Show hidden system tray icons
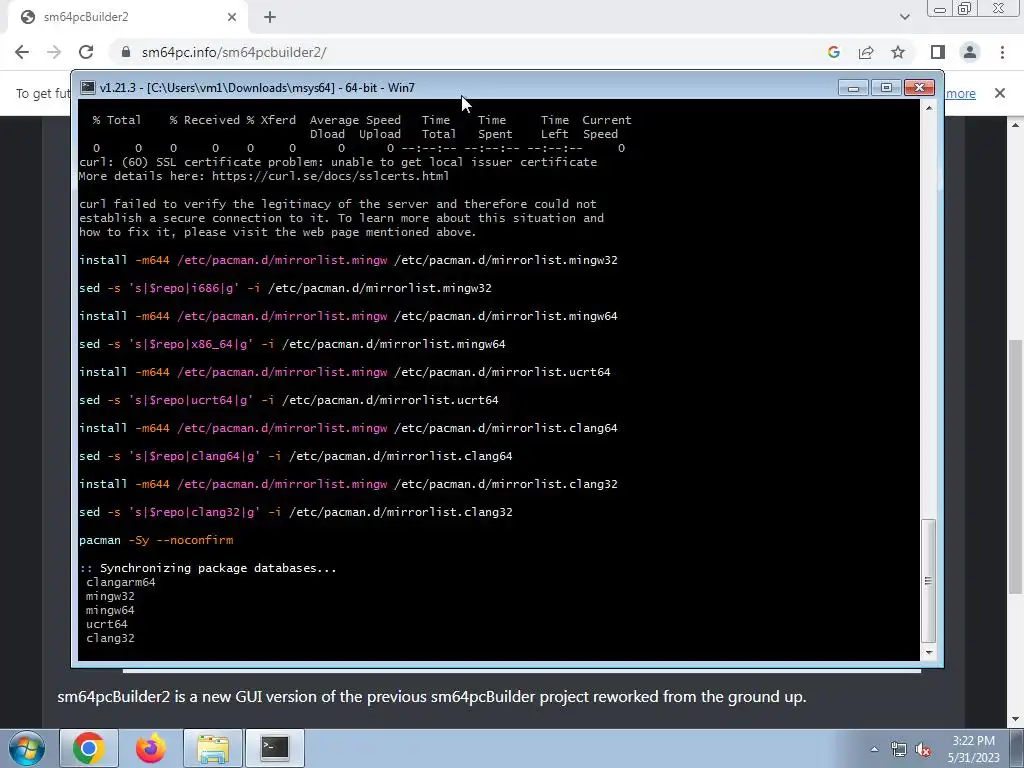The image size is (1024, 768). pos(874,749)
